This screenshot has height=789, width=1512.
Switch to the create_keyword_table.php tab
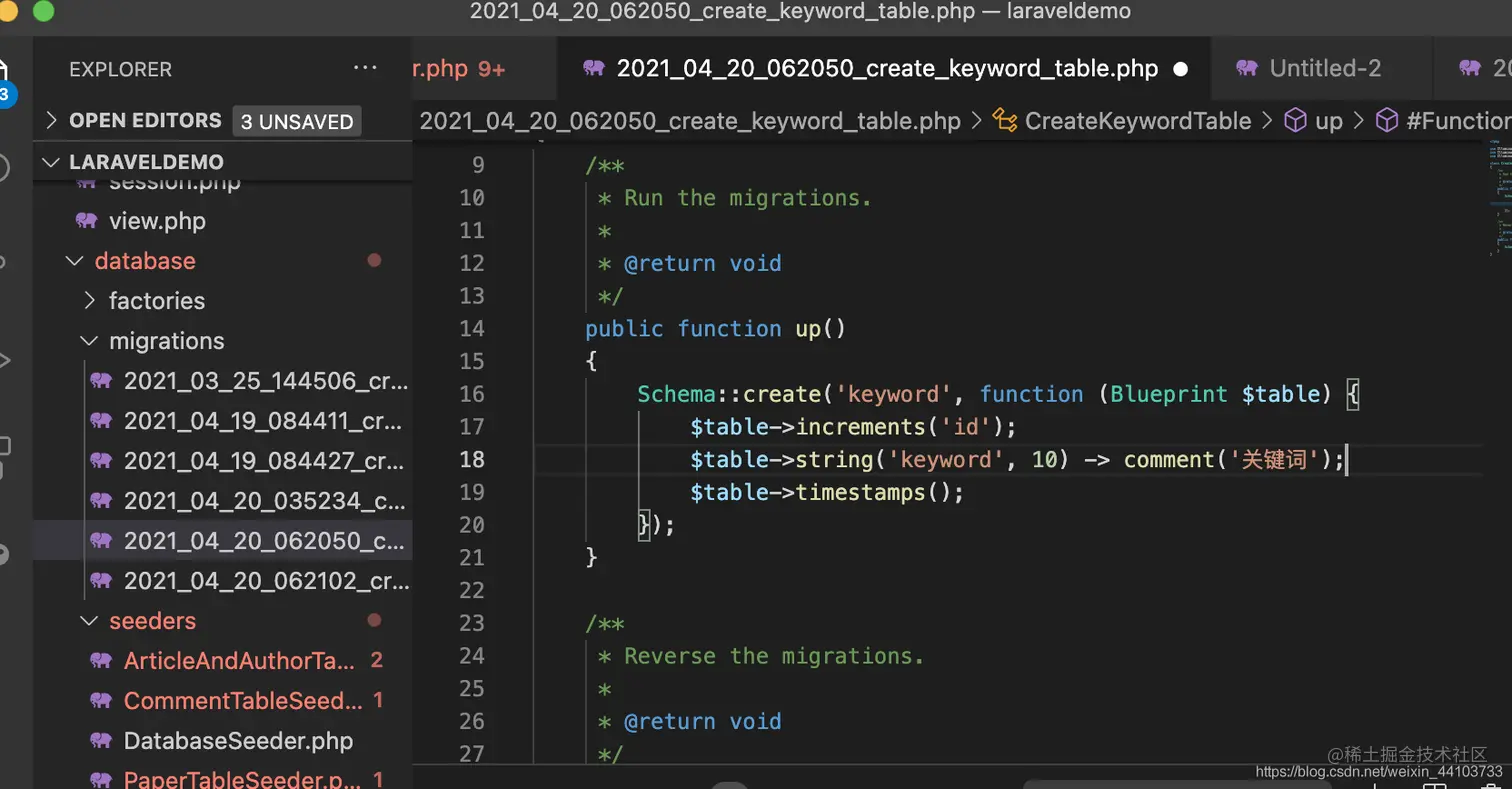(x=886, y=68)
